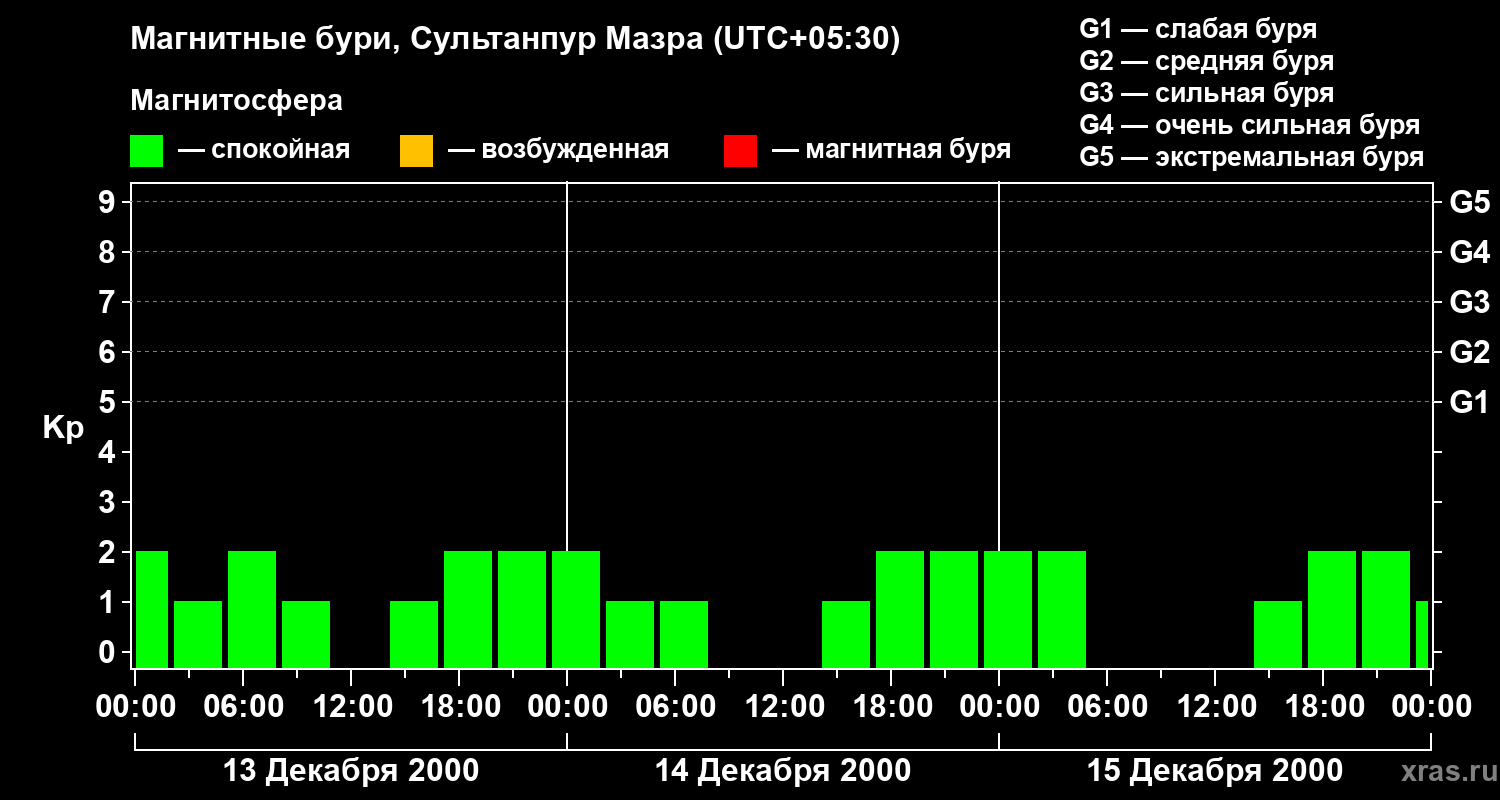
Task: Click the 'Магнитосфера' heading
Action: [x=236, y=101]
